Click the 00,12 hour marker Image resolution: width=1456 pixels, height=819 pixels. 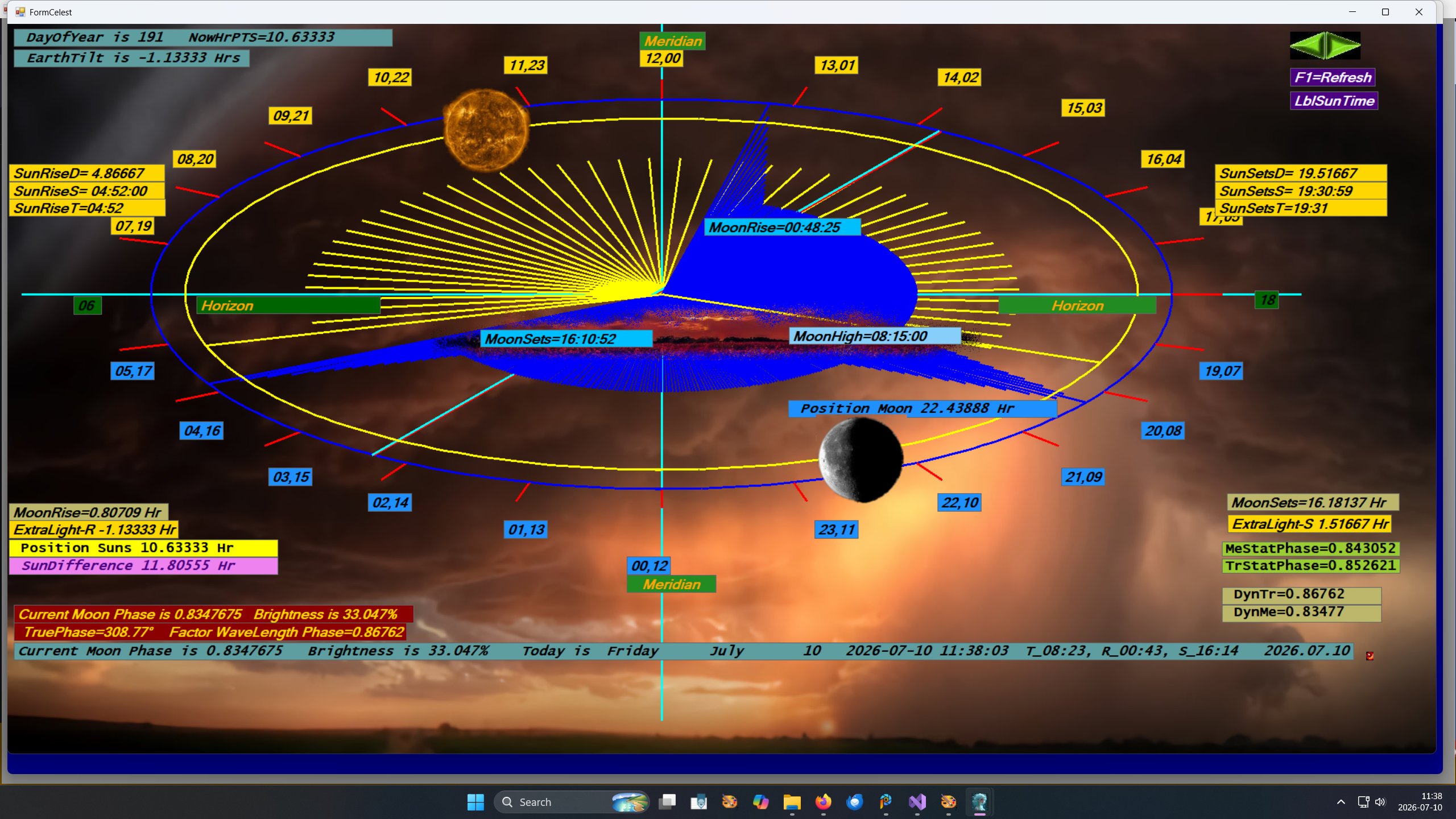coord(649,566)
